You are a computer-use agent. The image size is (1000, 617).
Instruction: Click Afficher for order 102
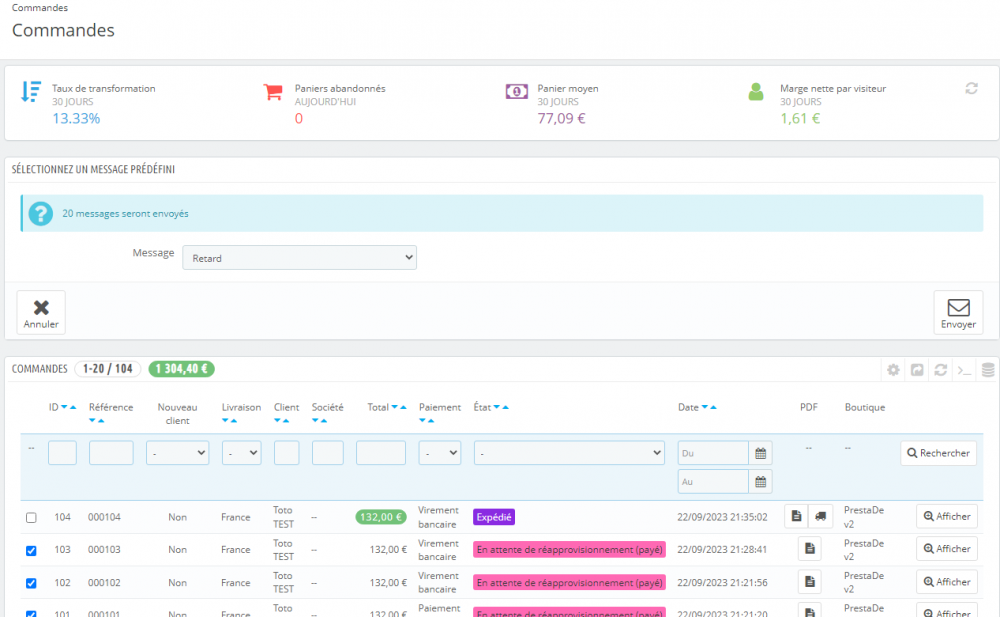(946, 582)
